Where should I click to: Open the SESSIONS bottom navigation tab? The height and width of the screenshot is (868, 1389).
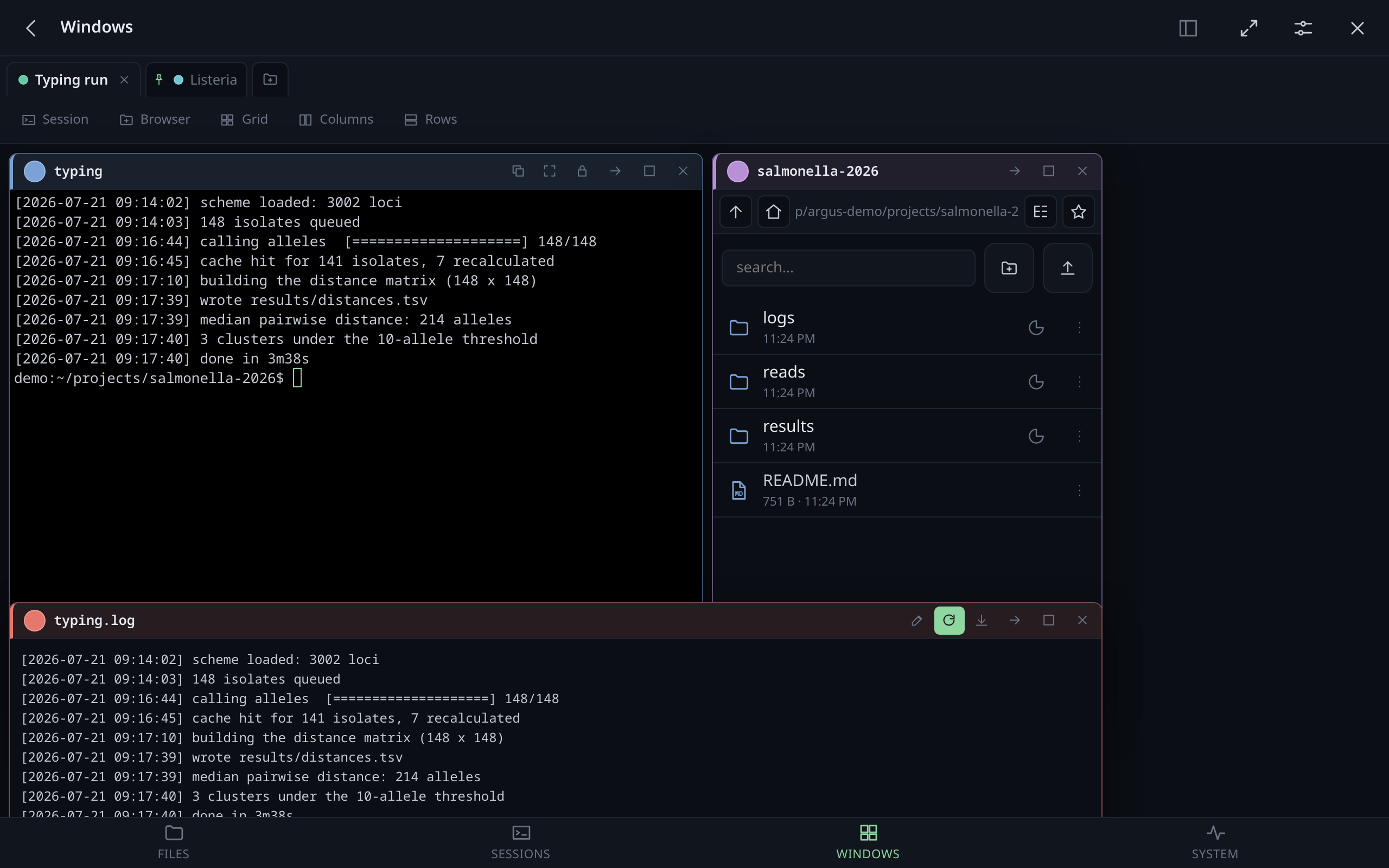[x=520, y=842]
